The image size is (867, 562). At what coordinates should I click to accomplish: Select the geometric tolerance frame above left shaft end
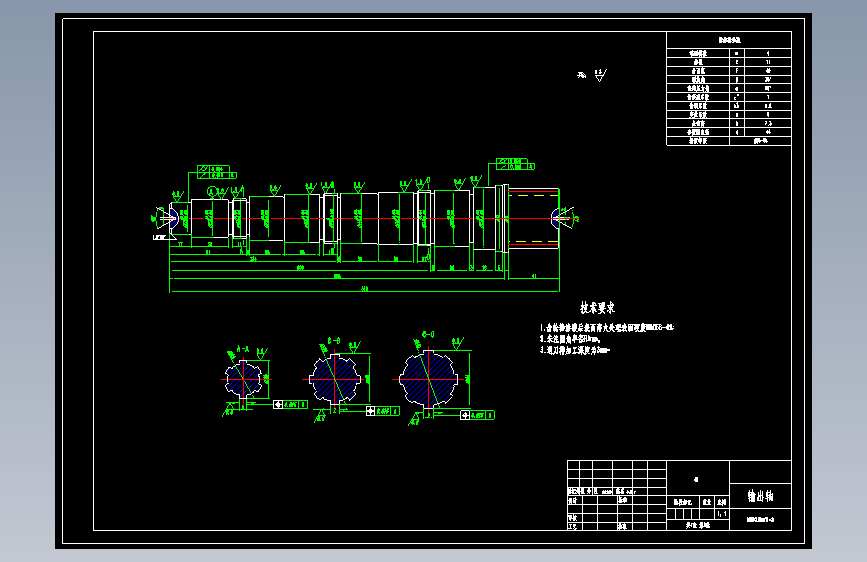pyautogui.click(x=217, y=172)
